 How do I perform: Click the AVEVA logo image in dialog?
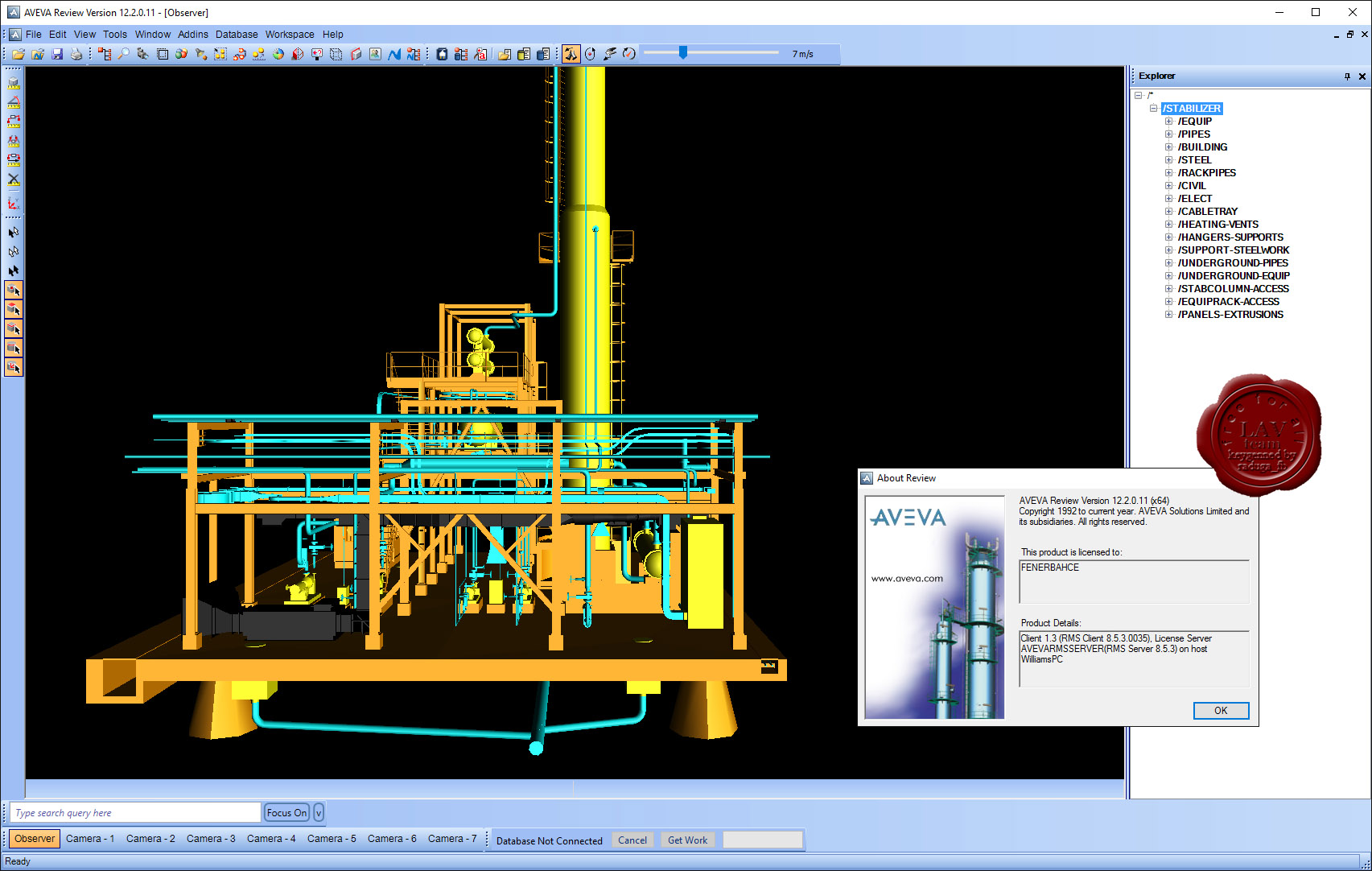(934, 607)
